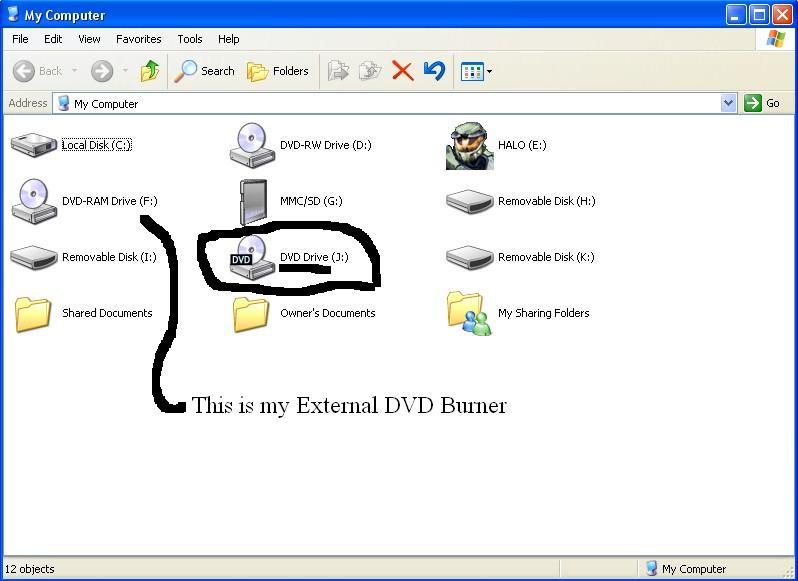The width and height of the screenshot is (798, 581).
Task: Click 'My Computer' in the status bar
Action: click(694, 569)
